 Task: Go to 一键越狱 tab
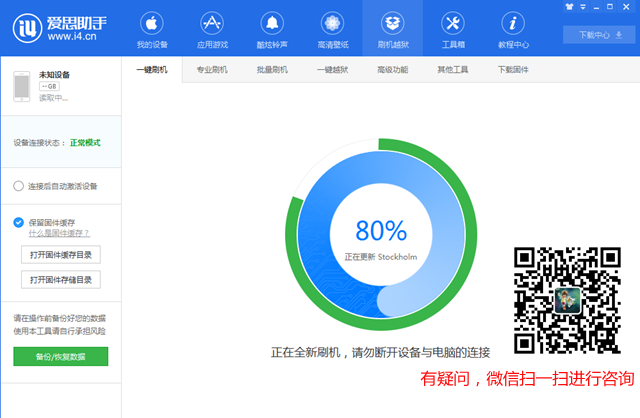pyautogui.click(x=332, y=70)
